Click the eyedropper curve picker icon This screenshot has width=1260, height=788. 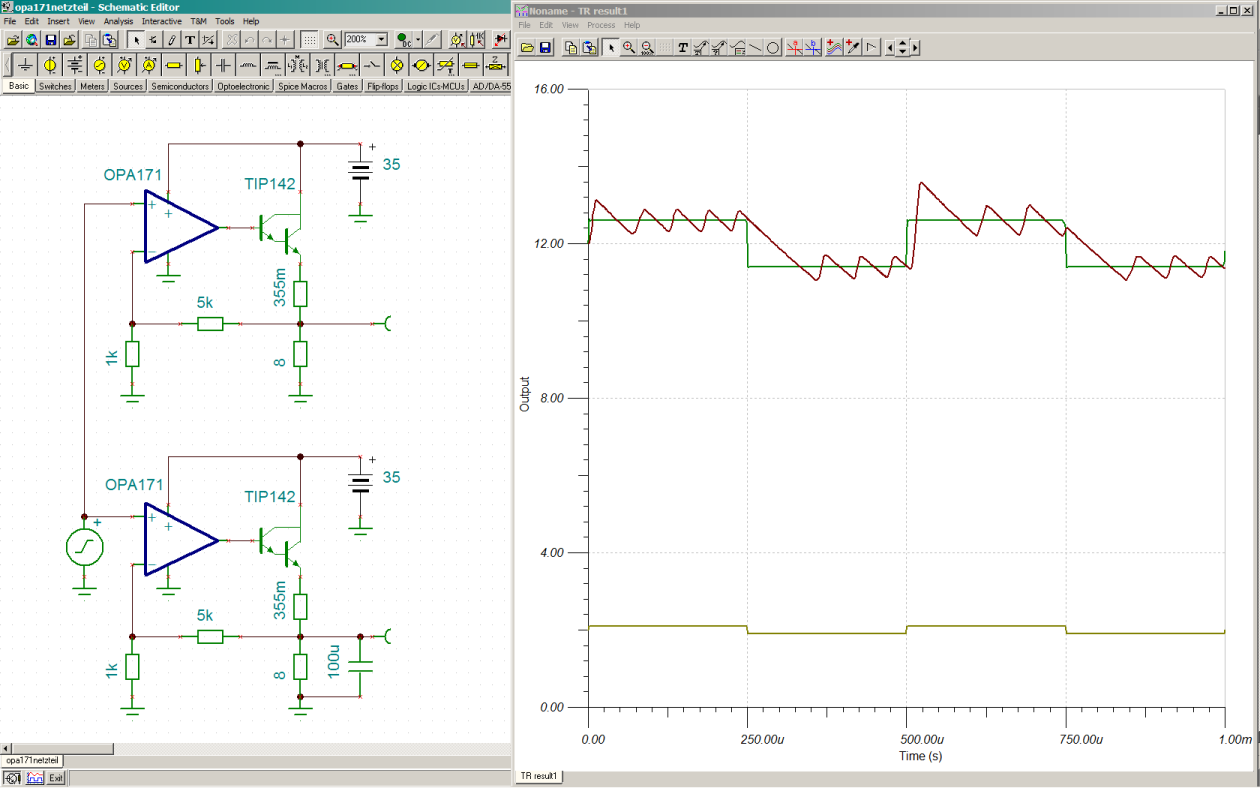(x=852, y=47)
